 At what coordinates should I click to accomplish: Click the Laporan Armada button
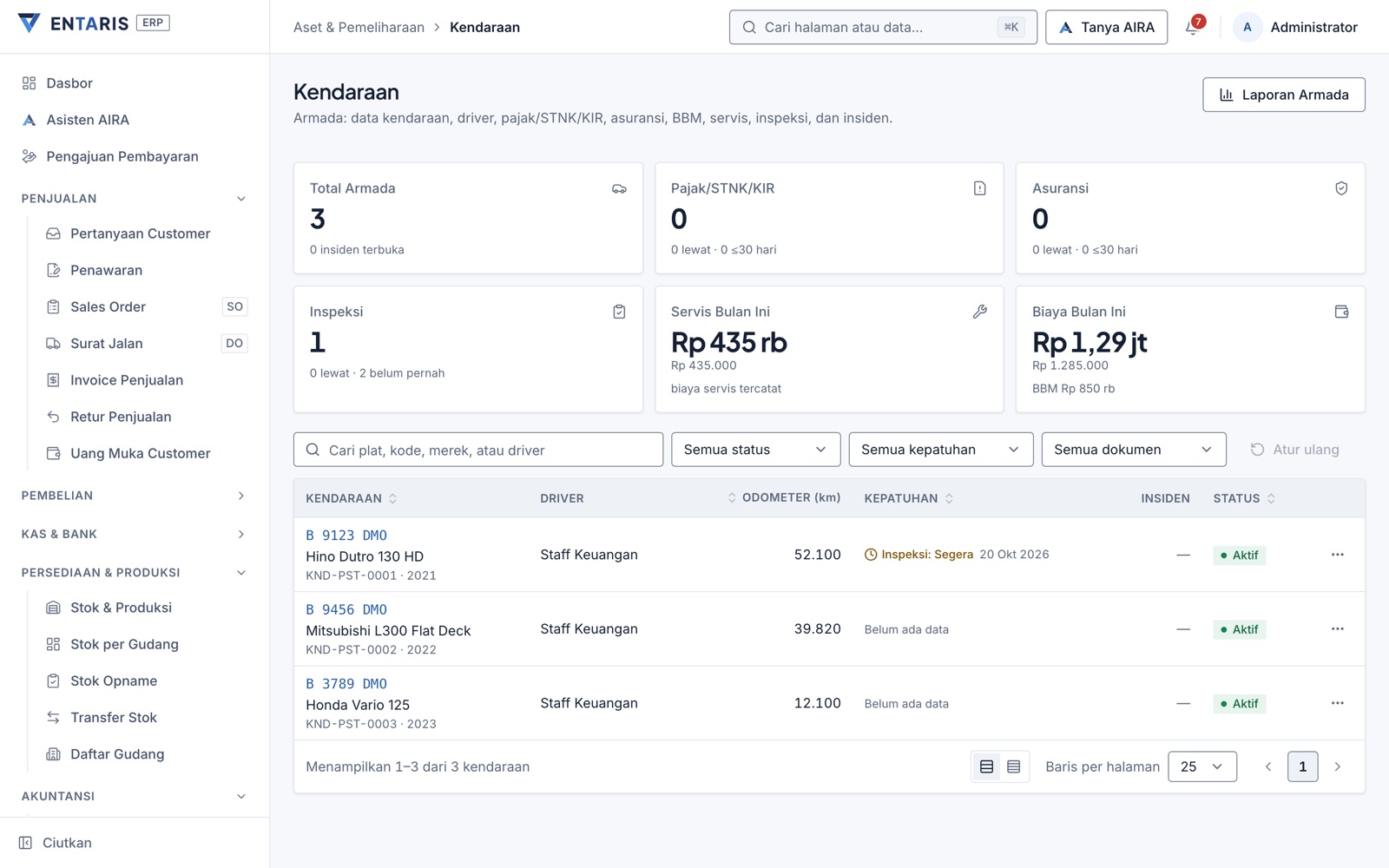[x=1283, y=95]
